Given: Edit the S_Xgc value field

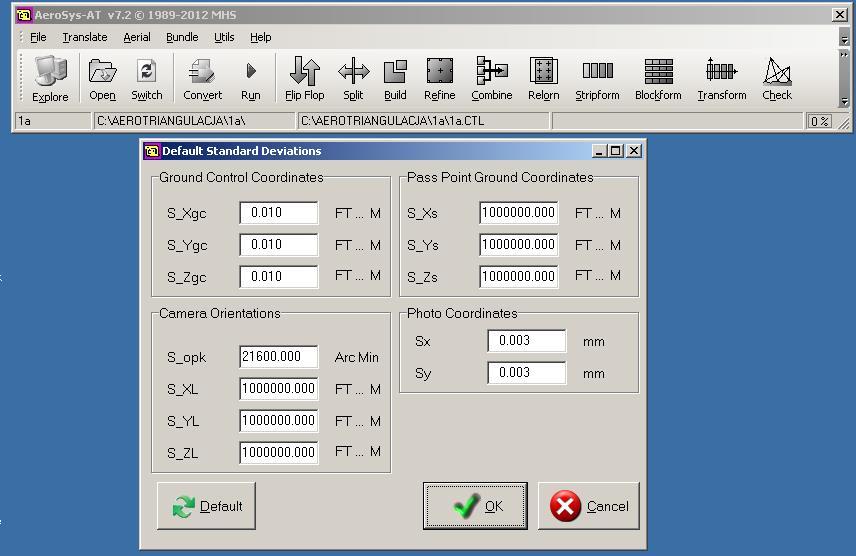Looking at the screenshot, I should pyautogui.click(x=278, y=212).
